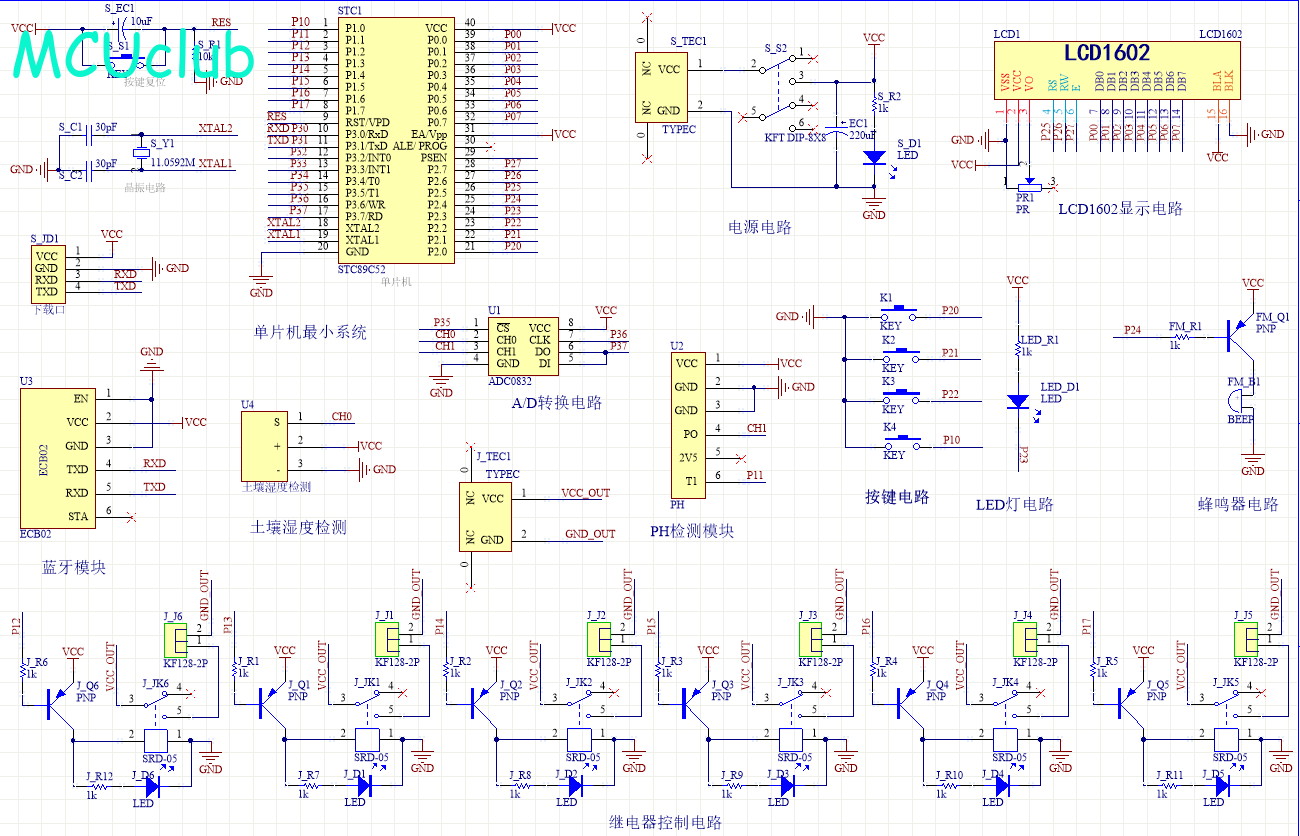Select the STC89C52 microcontroller chip
The width and height of the screenshot is (1300, 836).
(395, 140)
